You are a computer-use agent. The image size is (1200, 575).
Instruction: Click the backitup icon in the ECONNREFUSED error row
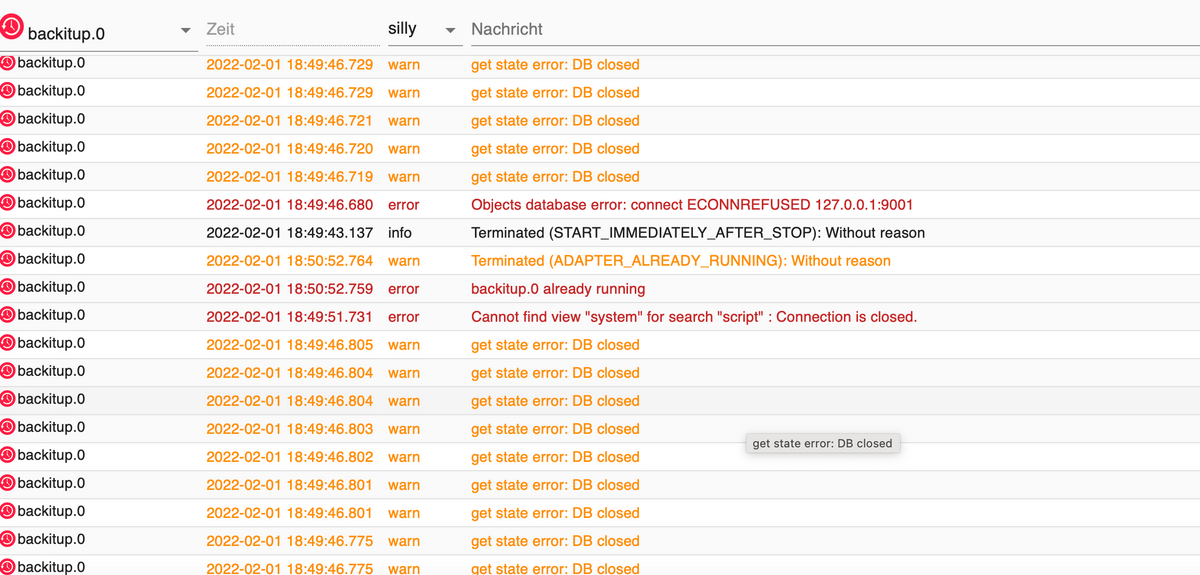8,203
